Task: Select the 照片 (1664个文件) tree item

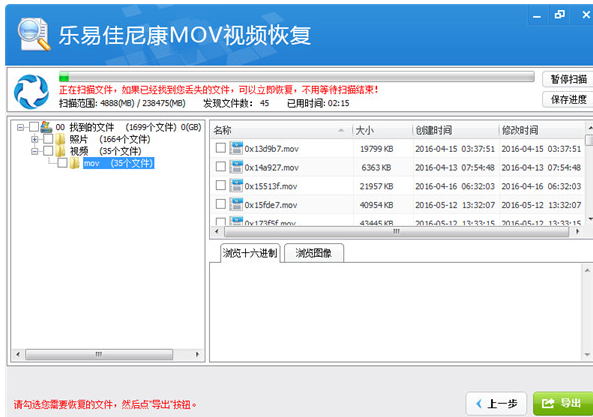Action: pos(110,139)
